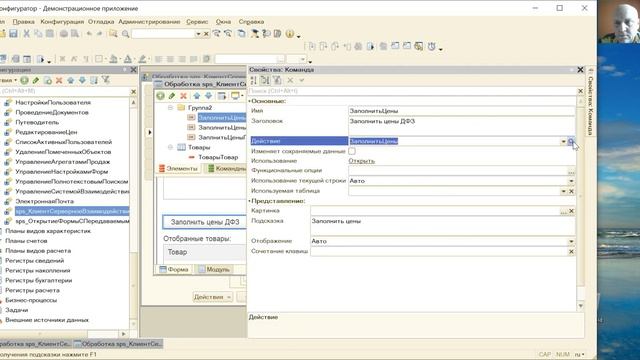The image size is (640, 360).
Task: Open the Отображение dropdown
Action: [x=571, y=241]
